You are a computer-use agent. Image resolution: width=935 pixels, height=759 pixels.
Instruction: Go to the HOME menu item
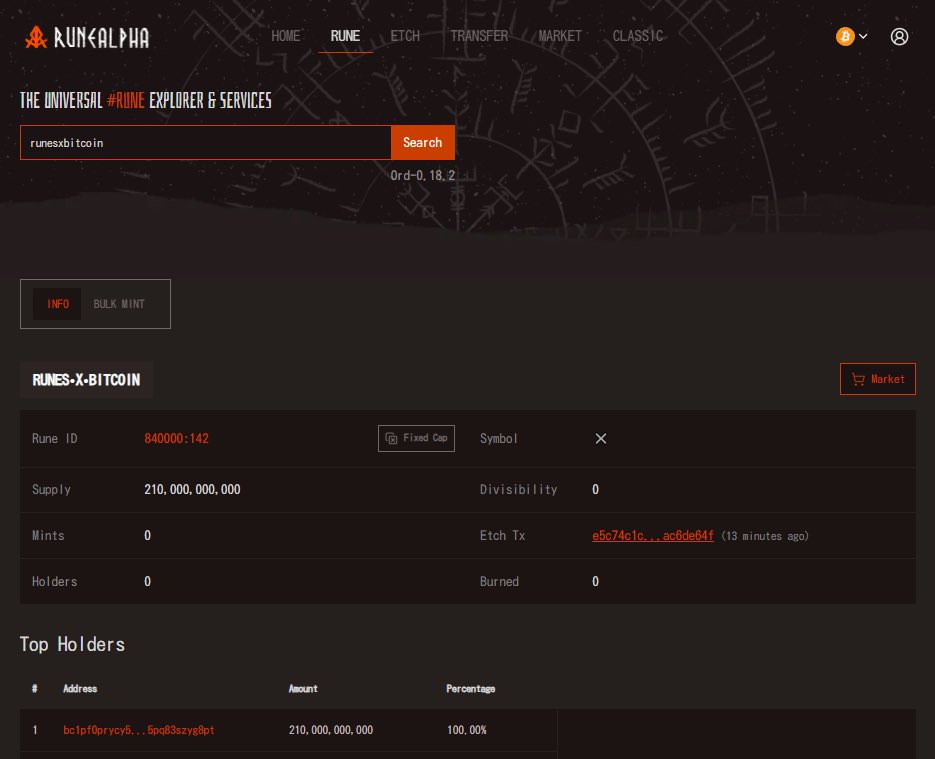(286, 36)
